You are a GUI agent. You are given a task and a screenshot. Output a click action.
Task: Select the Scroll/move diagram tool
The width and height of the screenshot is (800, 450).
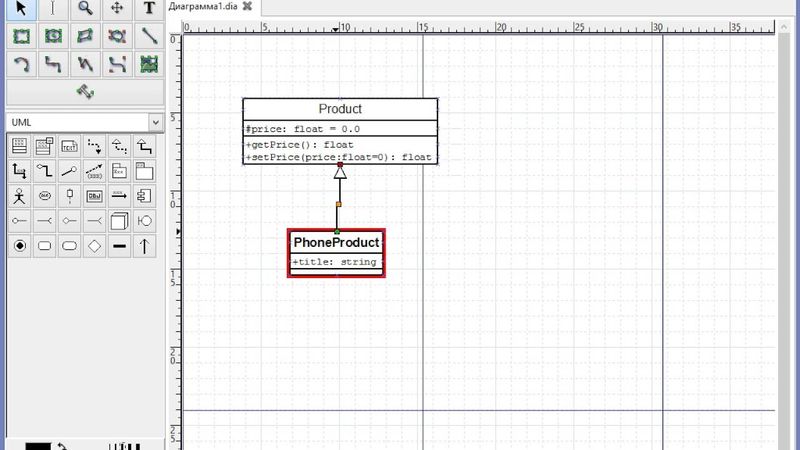(x=117, y=8)
